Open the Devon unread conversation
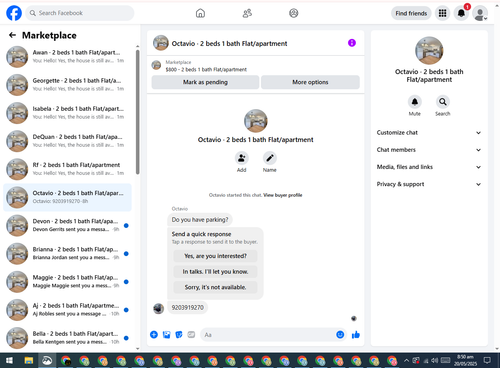 (68, 225)
